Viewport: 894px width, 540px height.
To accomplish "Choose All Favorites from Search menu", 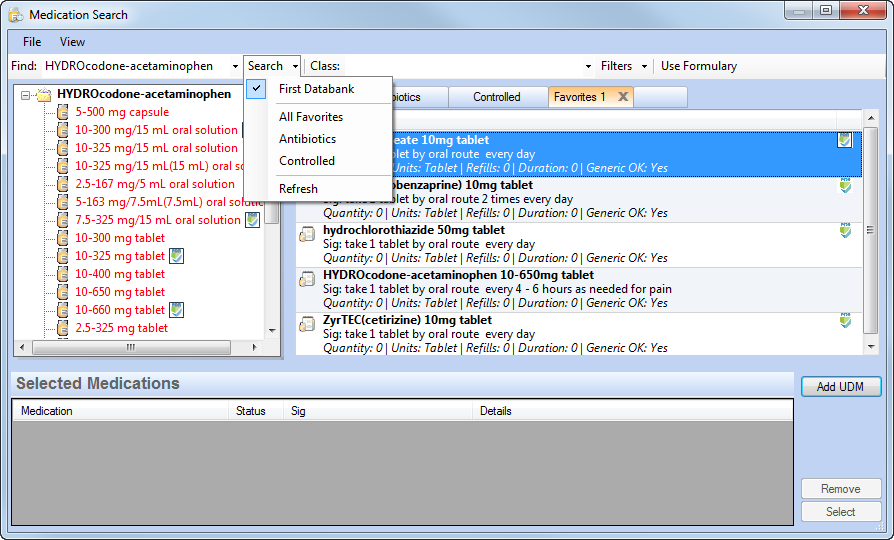I will [318, 117].
